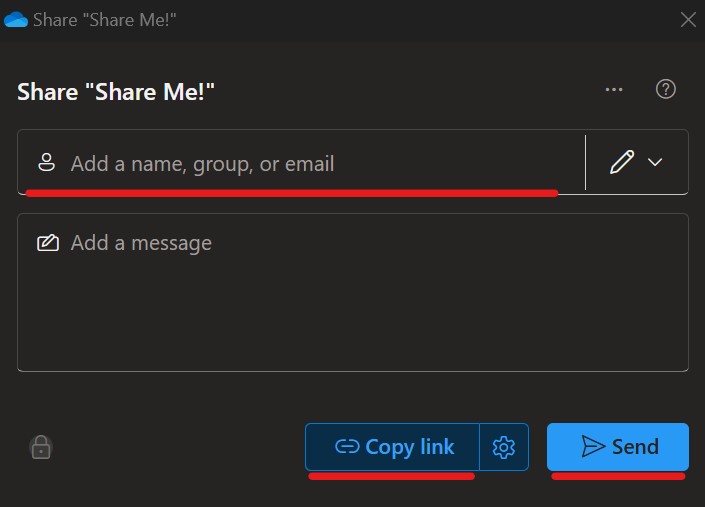Viewport: 705px width, 507px height.
Task: Open link settings gear icon
Action: pos(504,447)
